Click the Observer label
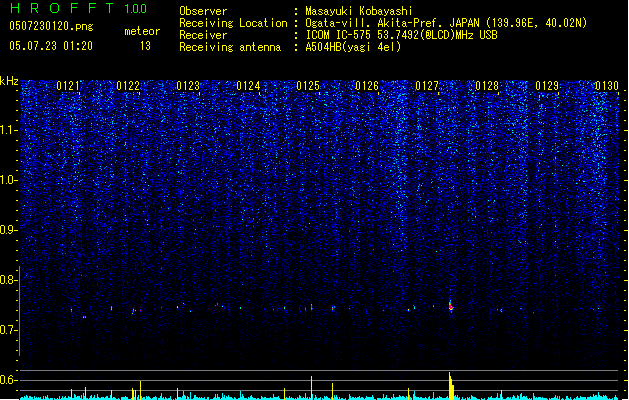The height and width of the screenshot is (400, 629). click(203, 11)
